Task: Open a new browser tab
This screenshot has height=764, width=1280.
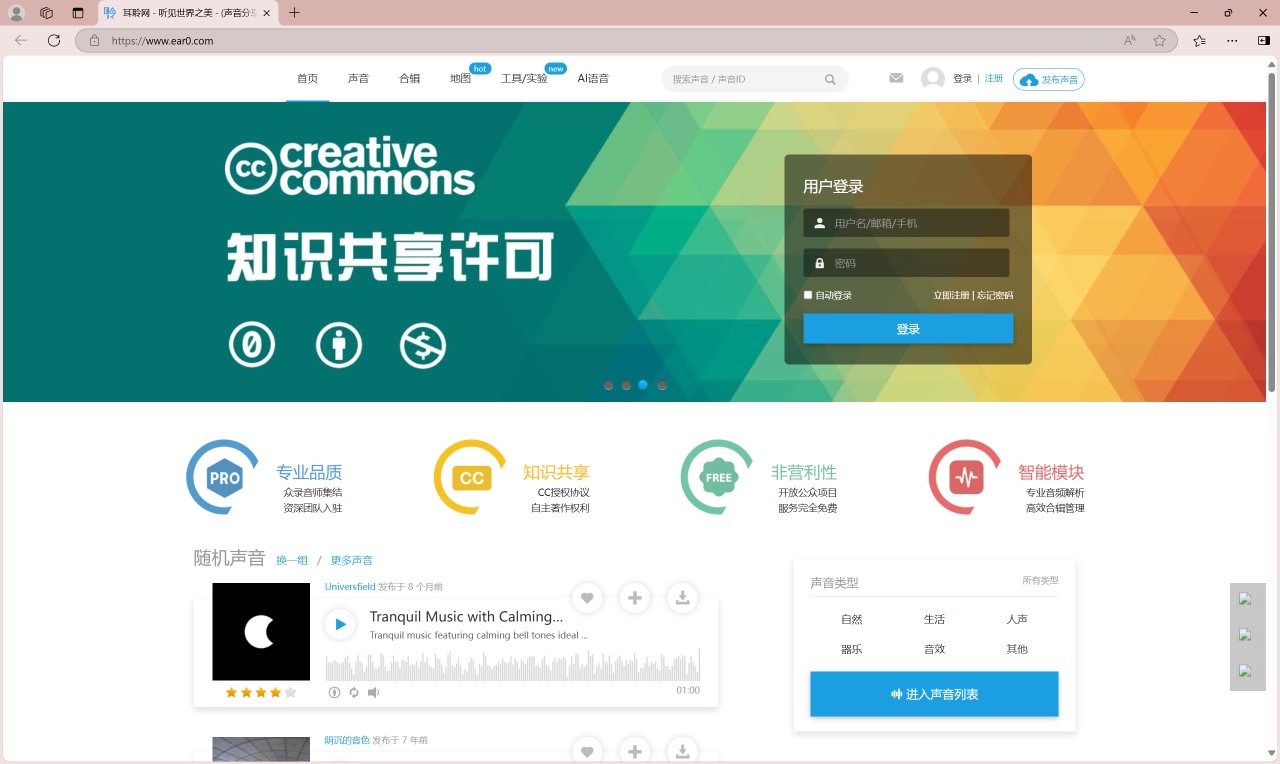Action: click(294, 13)
